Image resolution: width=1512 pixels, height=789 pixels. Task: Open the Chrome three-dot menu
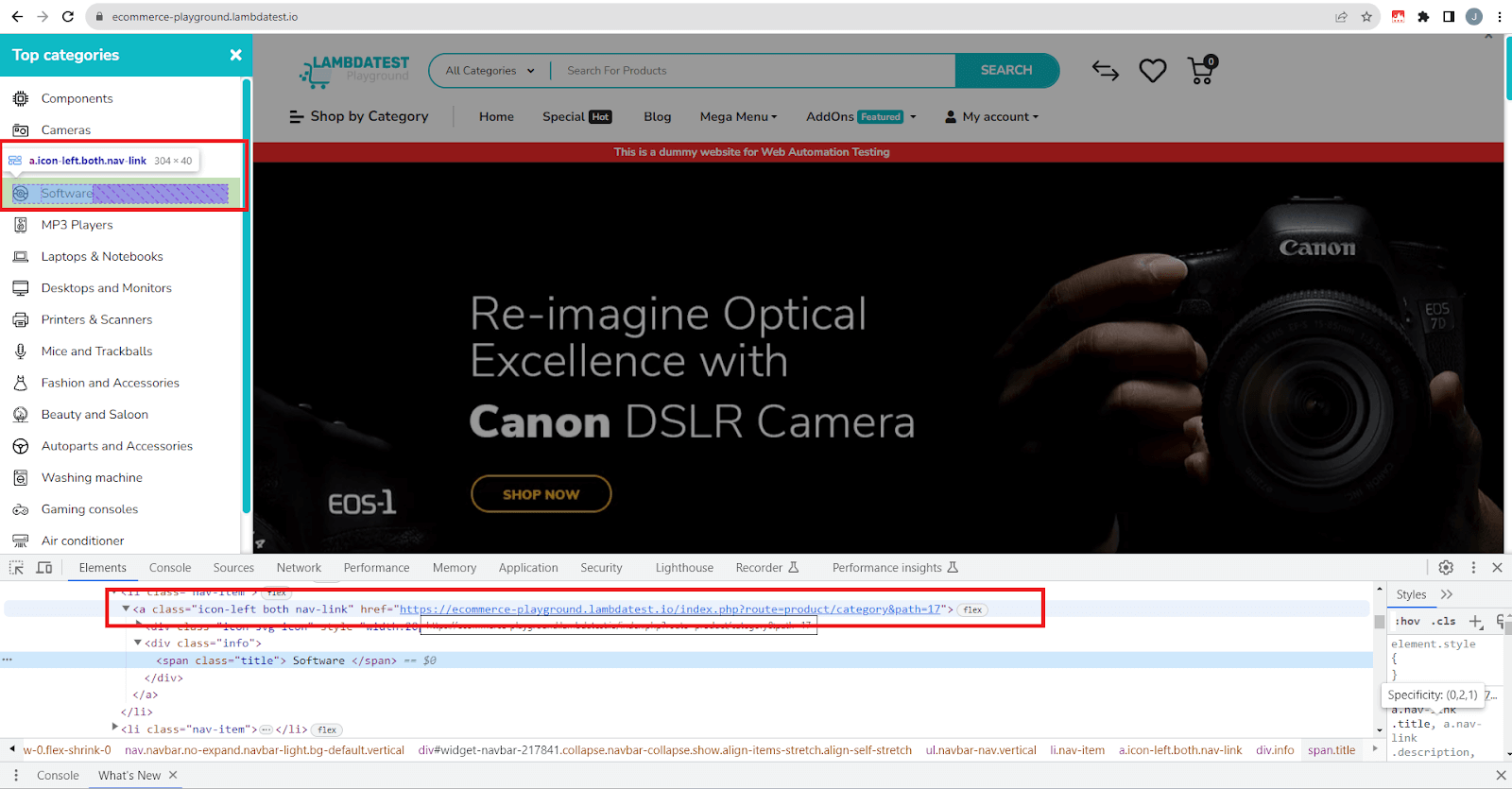[x=1500, y=17]
